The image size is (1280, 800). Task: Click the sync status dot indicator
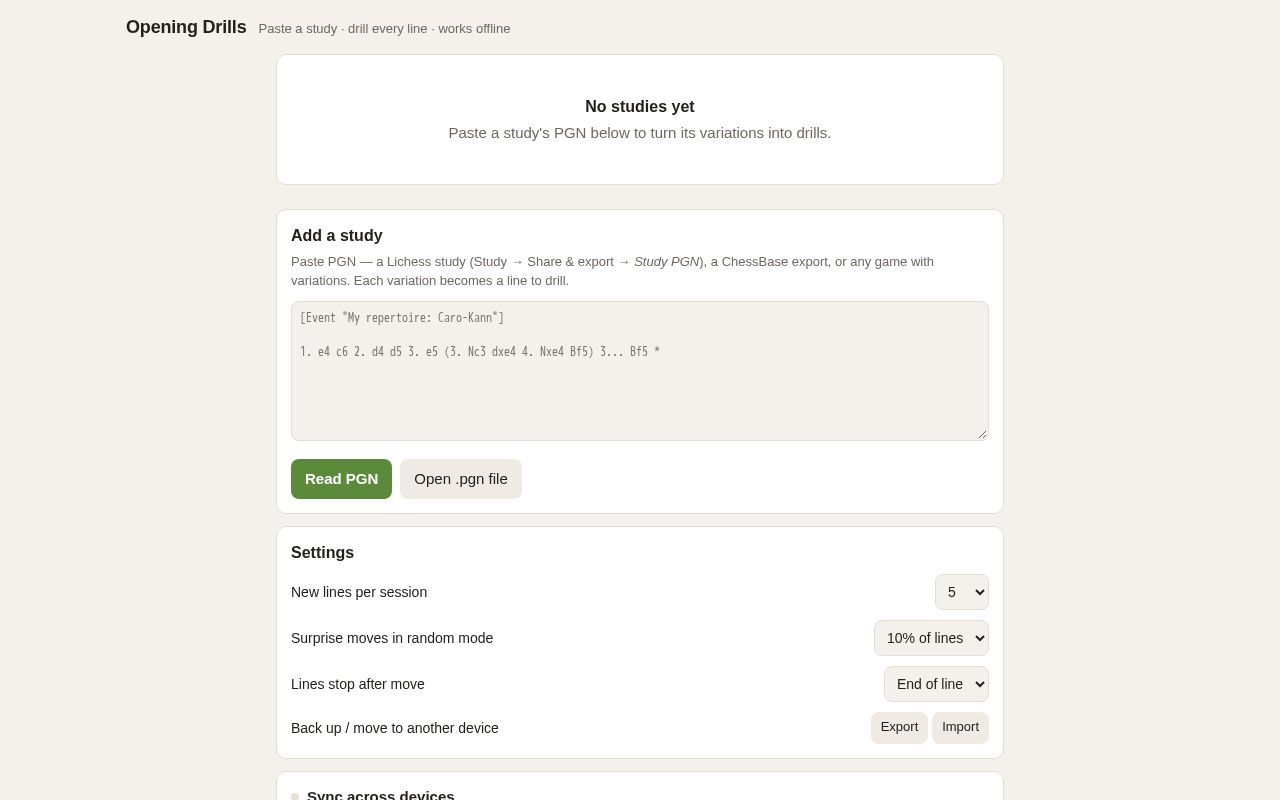295,797
